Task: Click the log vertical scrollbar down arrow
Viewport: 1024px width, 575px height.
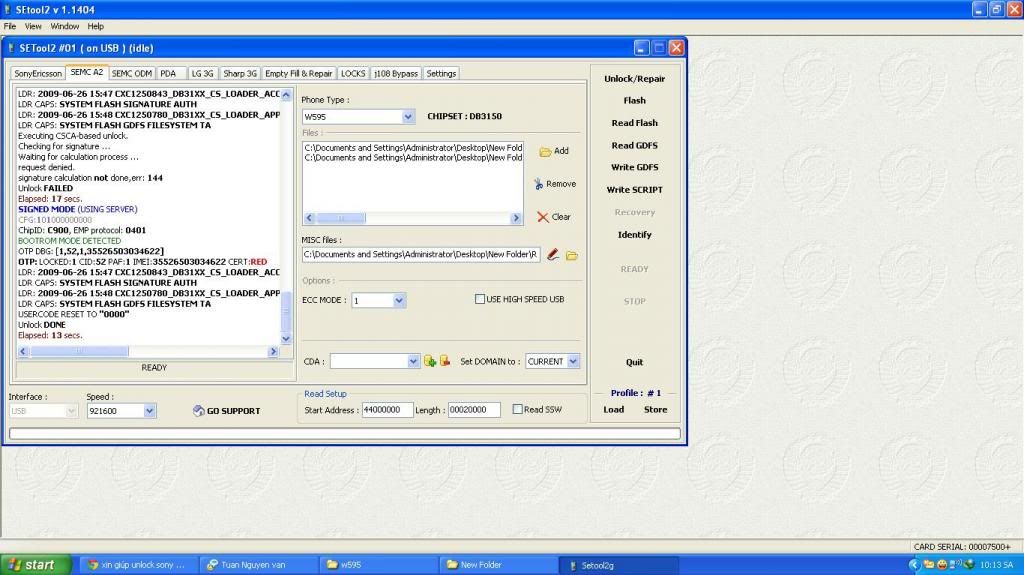Action: tap(285, 338)
